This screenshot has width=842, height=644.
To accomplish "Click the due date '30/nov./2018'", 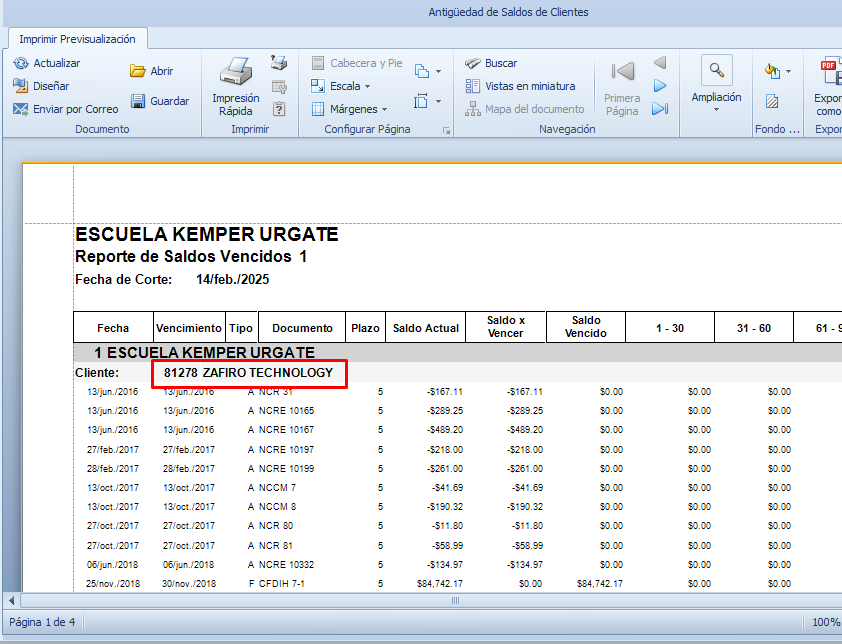I will [189, 583].
